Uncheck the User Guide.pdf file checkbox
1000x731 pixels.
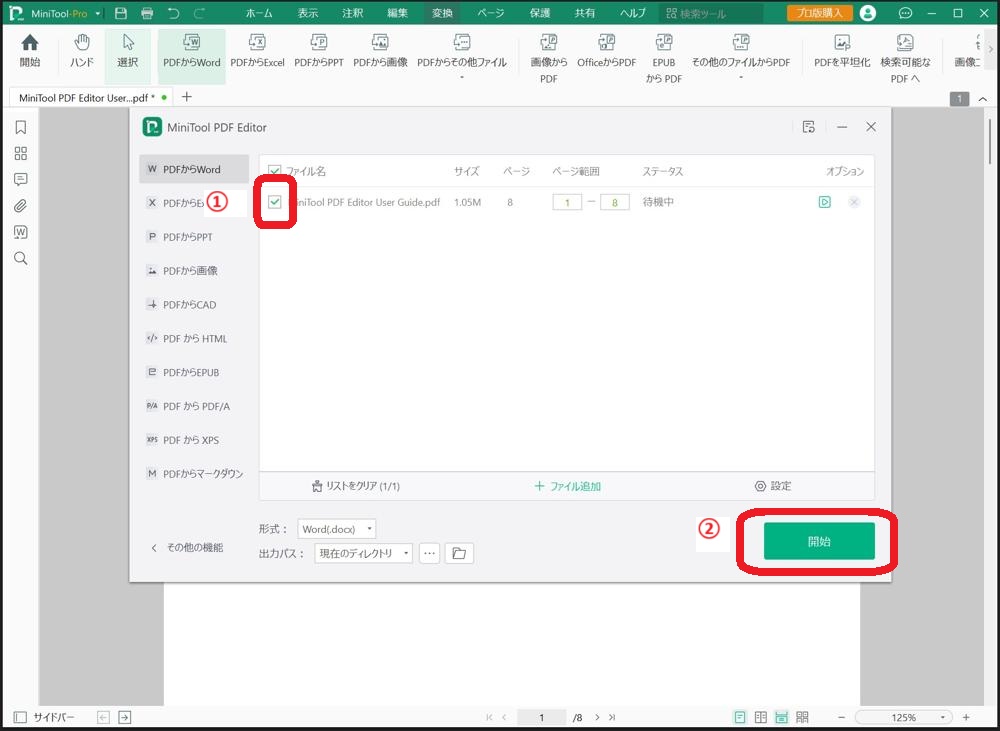tap(275, 202)
